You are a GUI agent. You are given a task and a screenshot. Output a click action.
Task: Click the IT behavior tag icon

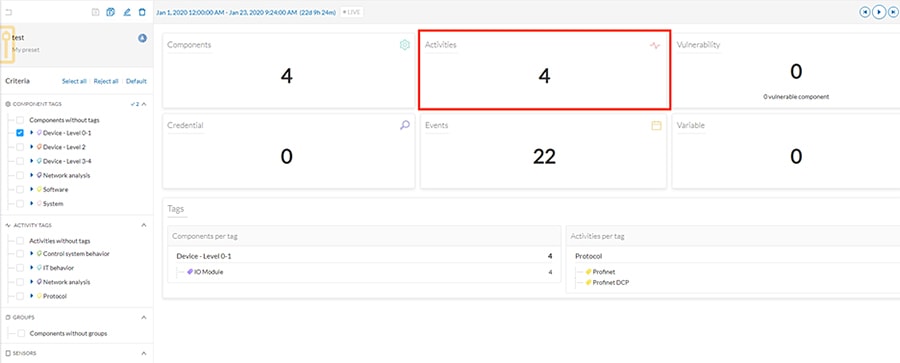click(x=39, y=268)
